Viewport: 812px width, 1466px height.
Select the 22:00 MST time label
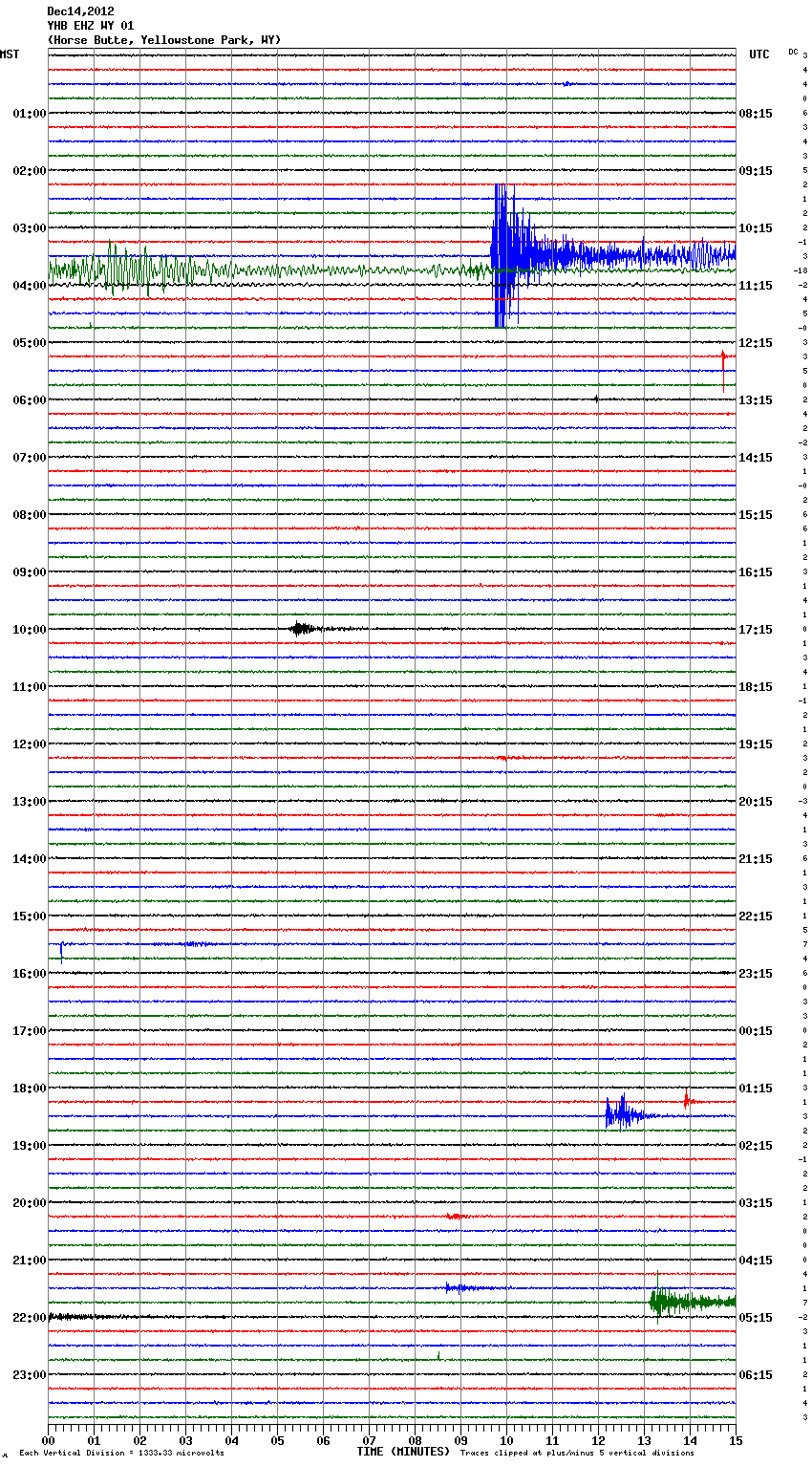pyautogui.click(x=30, y=1318)
